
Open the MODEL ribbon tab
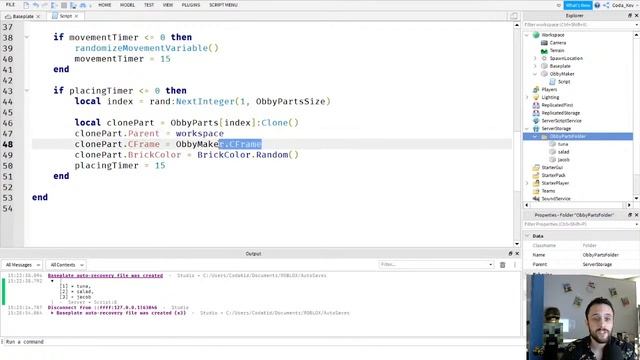127,5
